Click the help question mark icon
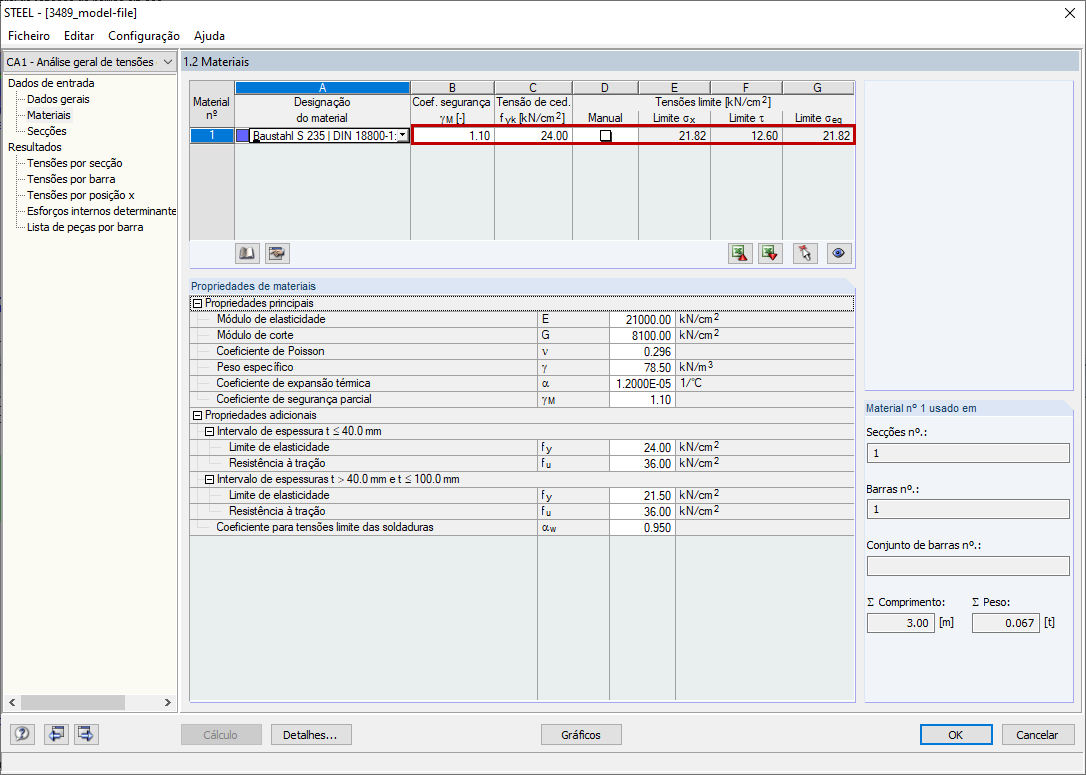Screen dimensions: 1086x775 (22, 733)
